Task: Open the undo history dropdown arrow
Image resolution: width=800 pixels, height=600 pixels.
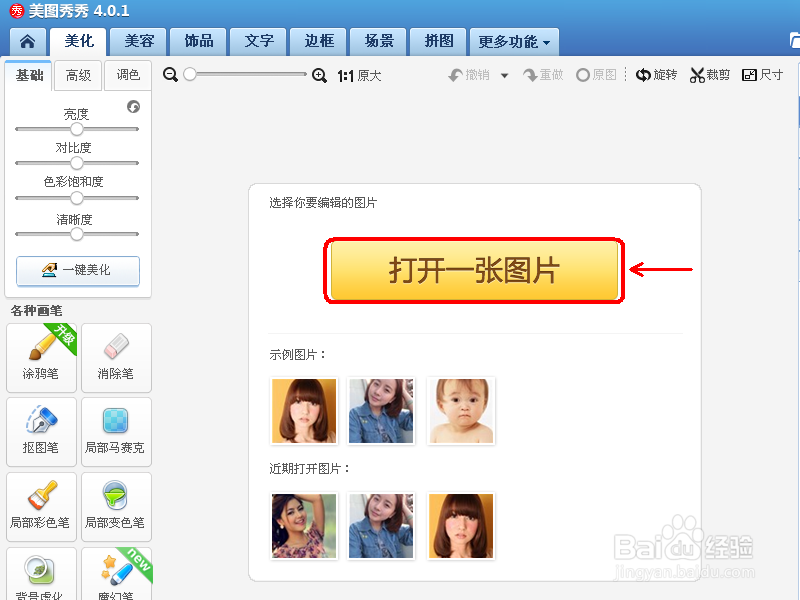Action: [505, 76]
